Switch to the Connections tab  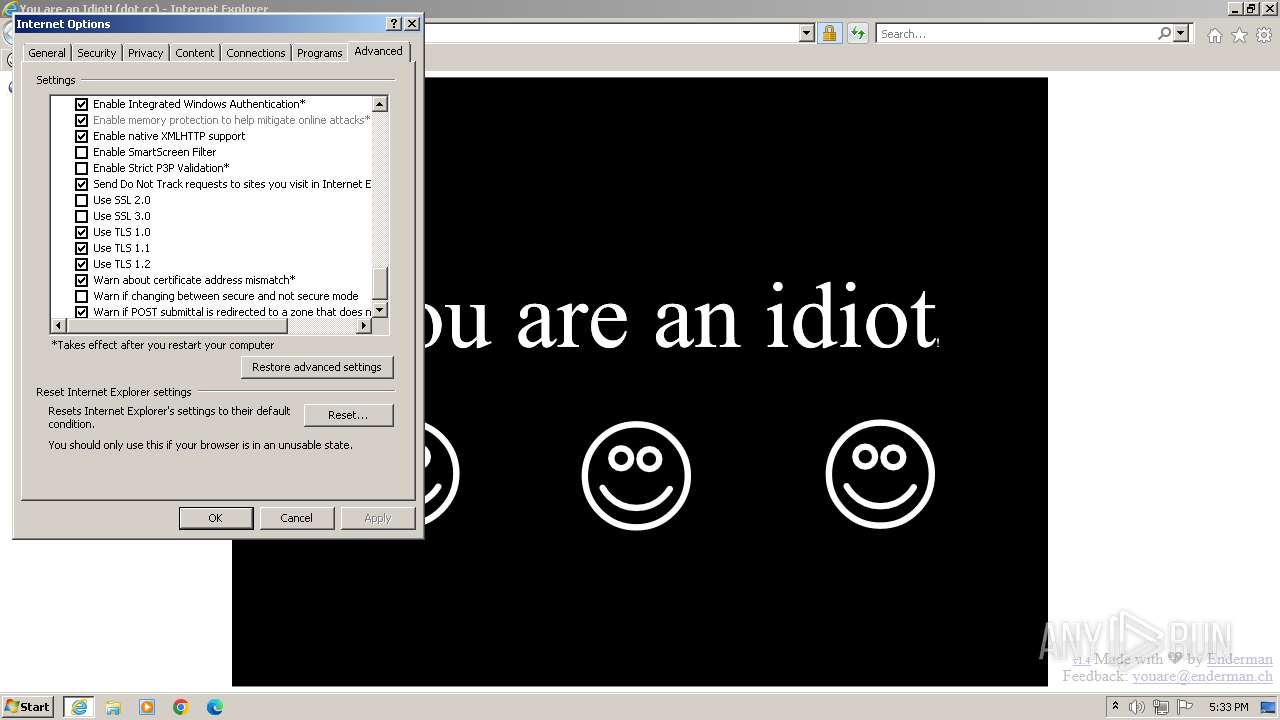coord(256,53)
